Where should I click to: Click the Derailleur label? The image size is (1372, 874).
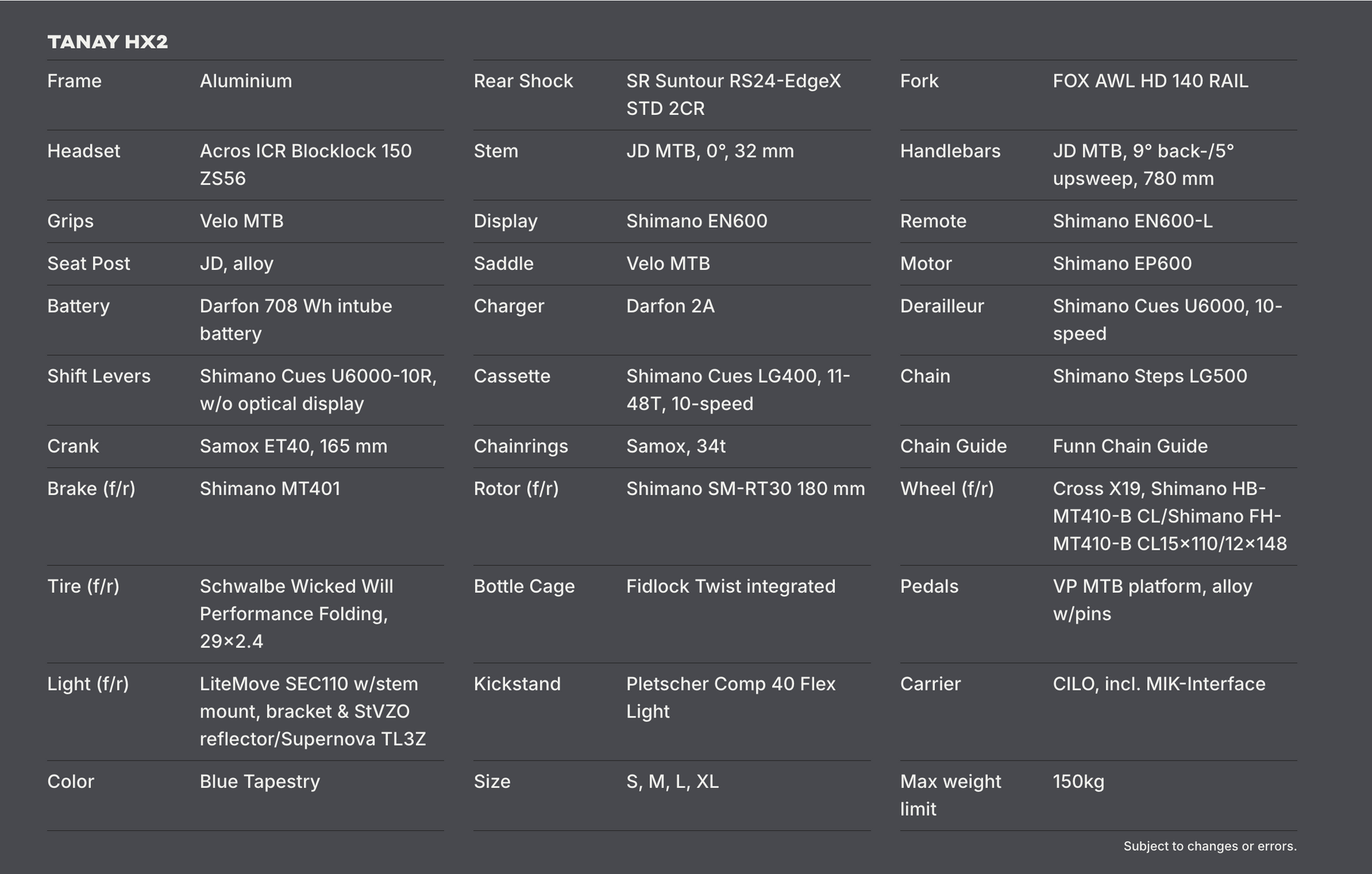coord(941,306)
